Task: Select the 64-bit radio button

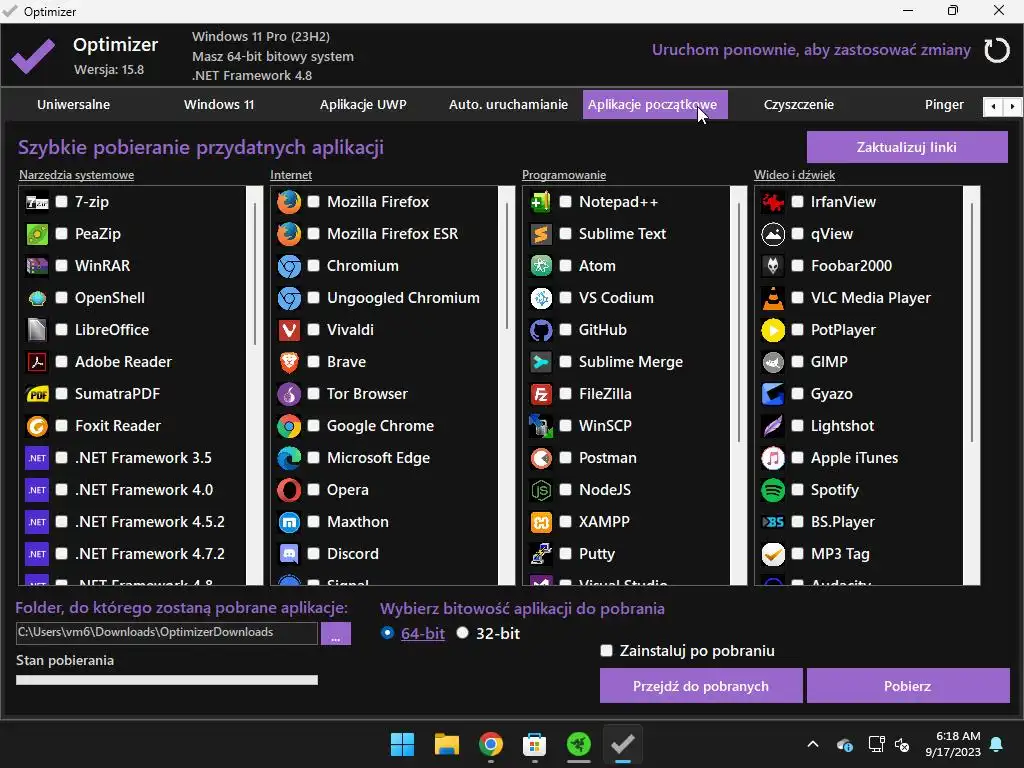Action: 387,633
